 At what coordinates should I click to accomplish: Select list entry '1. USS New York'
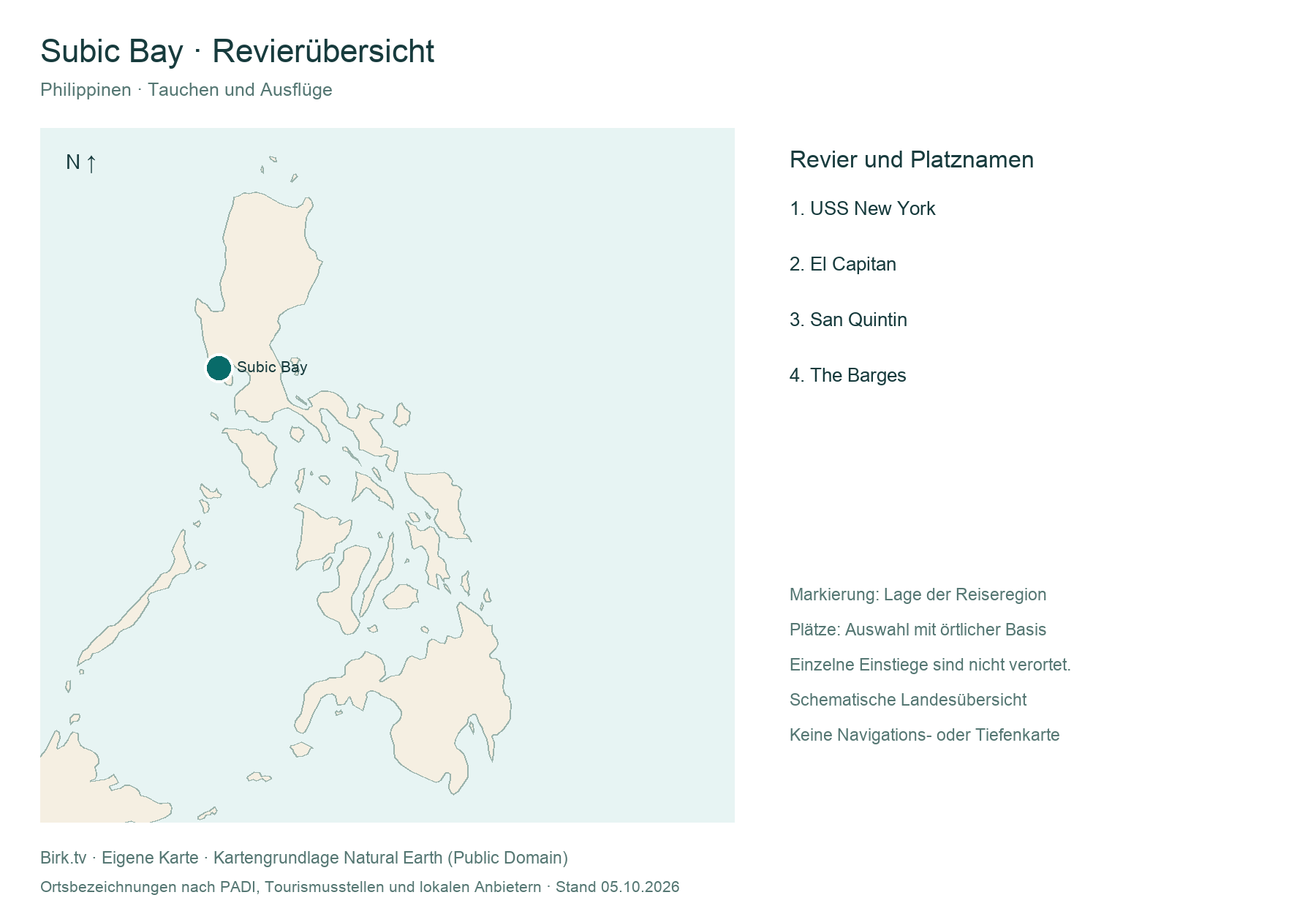pyautogui.click(x=863, y=208)
